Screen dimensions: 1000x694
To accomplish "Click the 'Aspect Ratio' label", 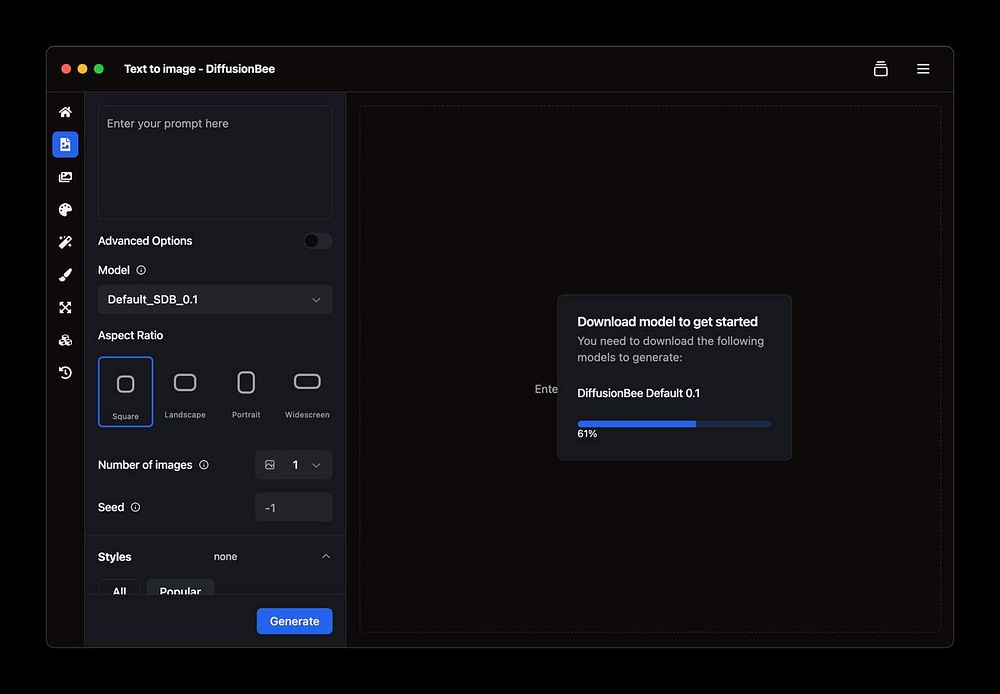I will pyautogui.click(x=130, y=336).
